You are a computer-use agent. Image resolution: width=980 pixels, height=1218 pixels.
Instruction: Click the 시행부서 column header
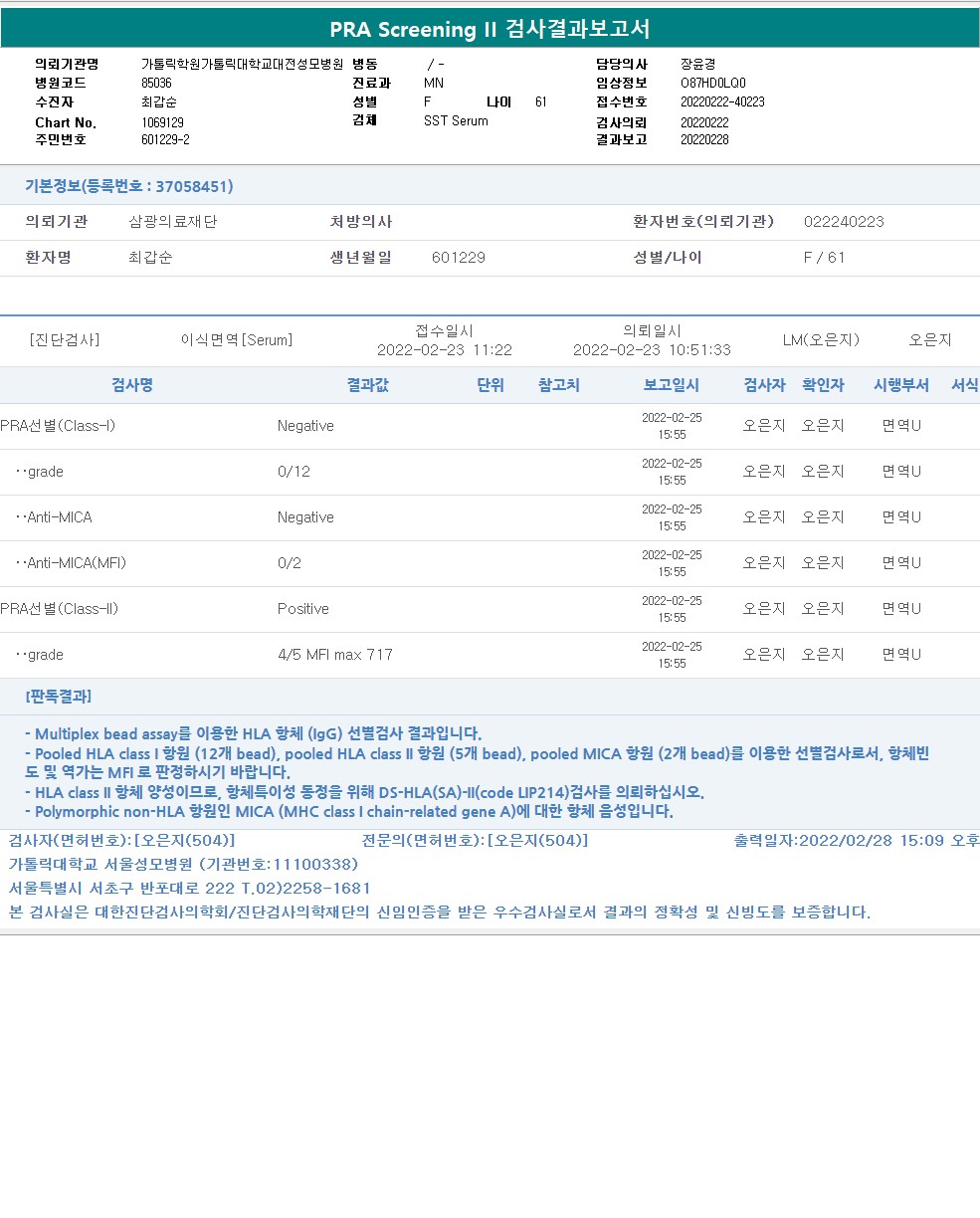901,385
